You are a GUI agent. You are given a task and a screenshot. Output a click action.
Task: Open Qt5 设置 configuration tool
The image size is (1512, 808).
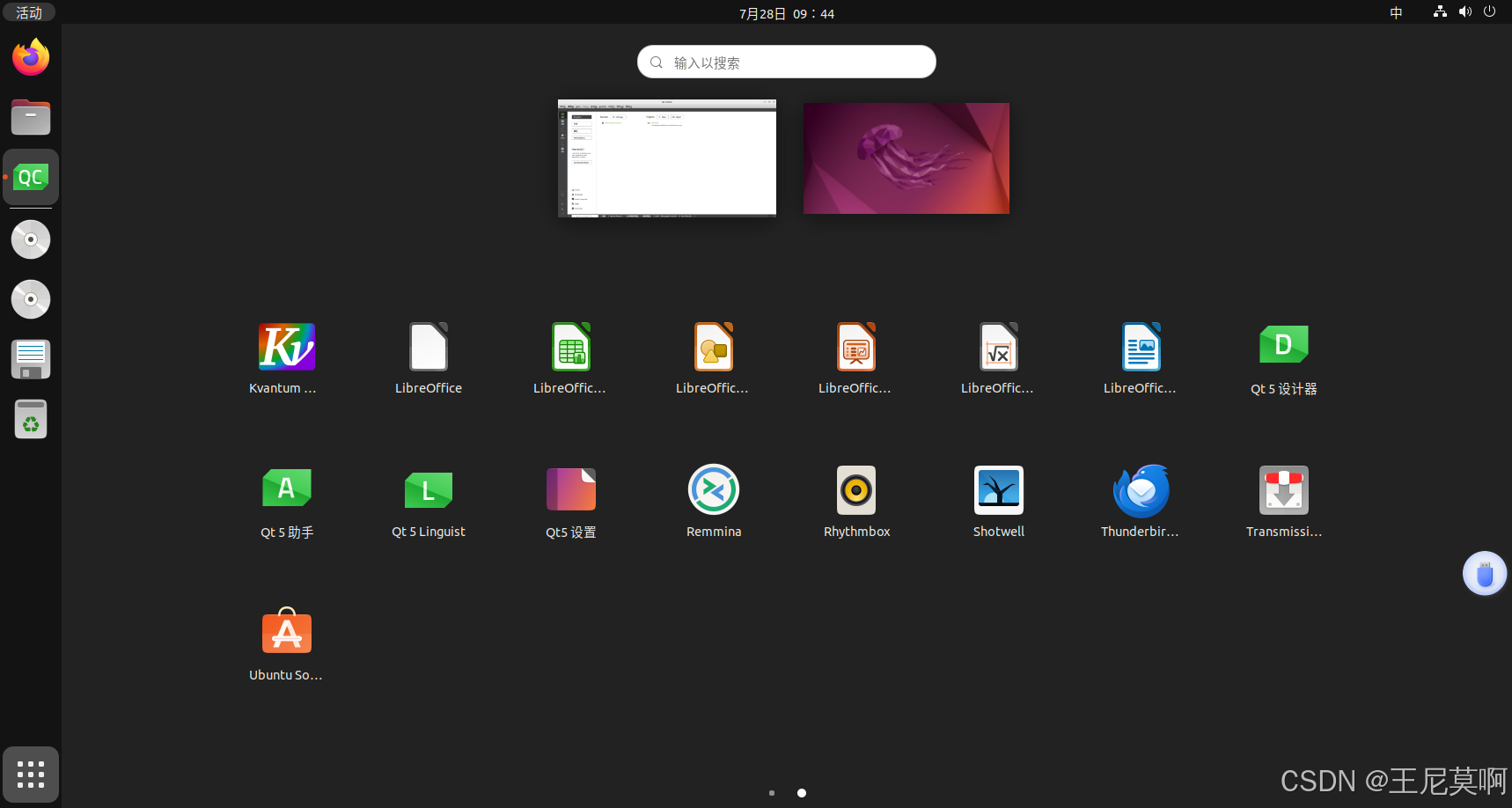click(571, 489)
